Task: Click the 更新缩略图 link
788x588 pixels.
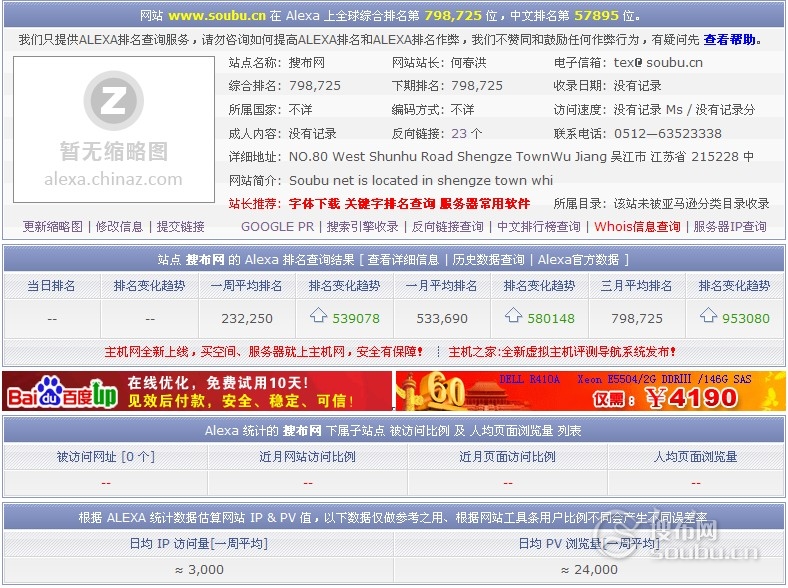Action: click(53, 227)
